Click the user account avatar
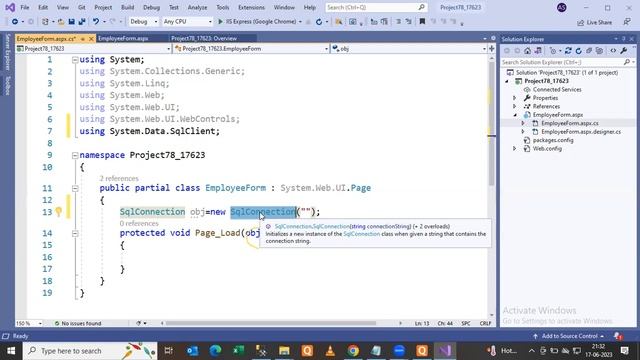640x360 pixels. [x=562, y=7]
